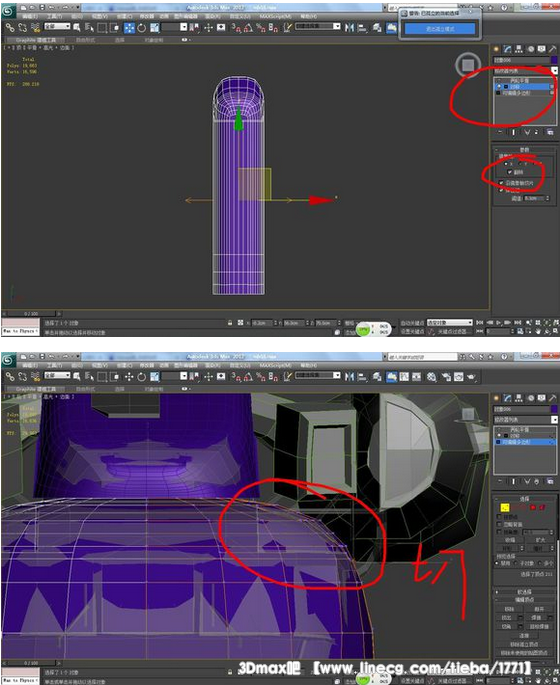Viewport: 560px width, 685px height.
Task: Enable 按角度 checkbox in lower panel
Action: point(499,532)
